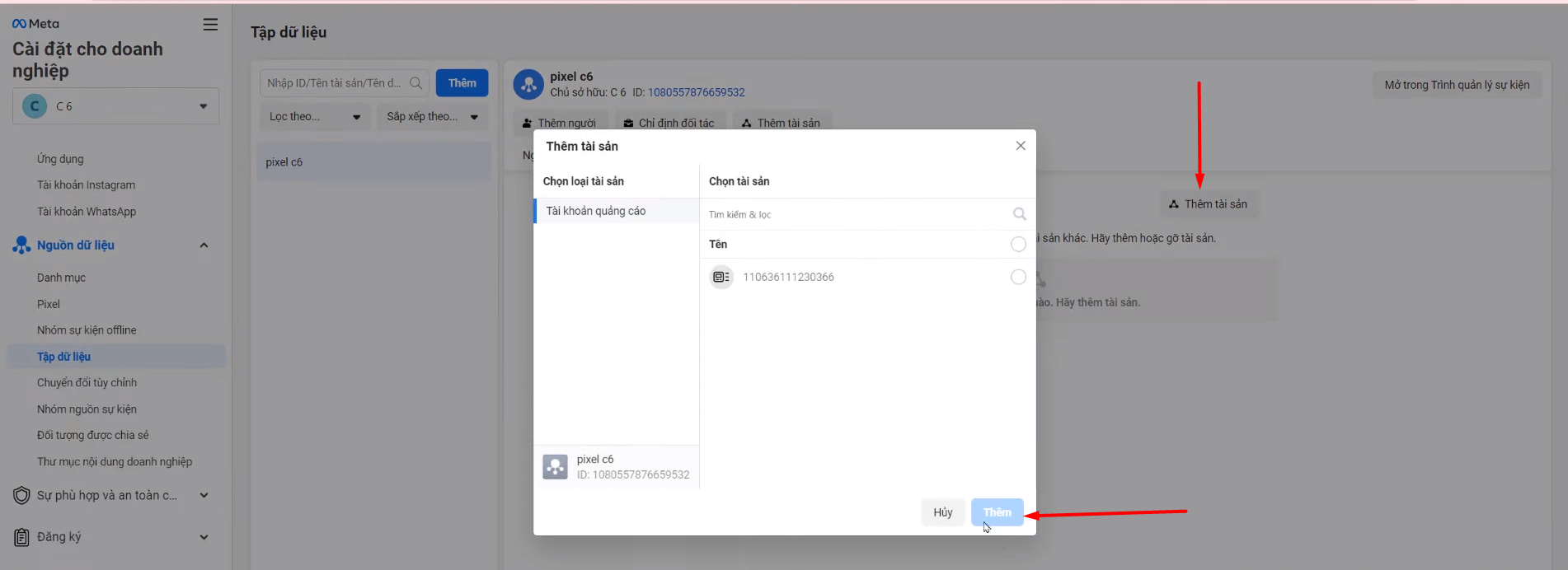The height and width of the screenshot is (570, 1568).
Task: Close the Thêm tài sản dialog
Action: pyautogui.click(x=1021, y=146)
